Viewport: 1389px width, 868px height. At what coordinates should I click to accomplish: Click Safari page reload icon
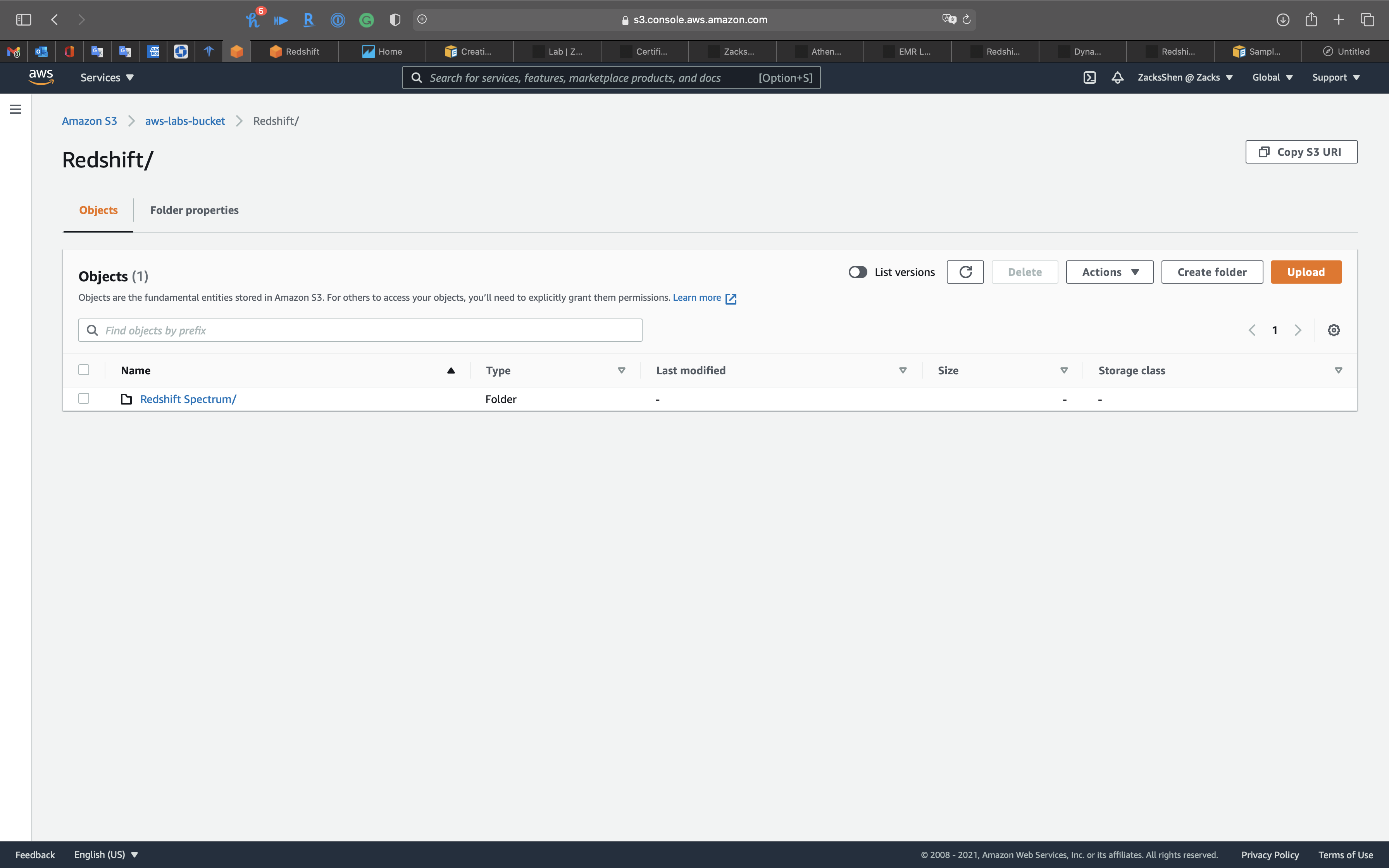tap(967, 19)
